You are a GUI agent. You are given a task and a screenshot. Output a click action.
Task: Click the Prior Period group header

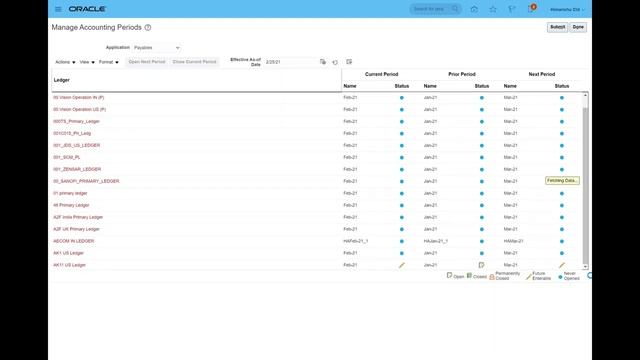click(x=462, y=74)
